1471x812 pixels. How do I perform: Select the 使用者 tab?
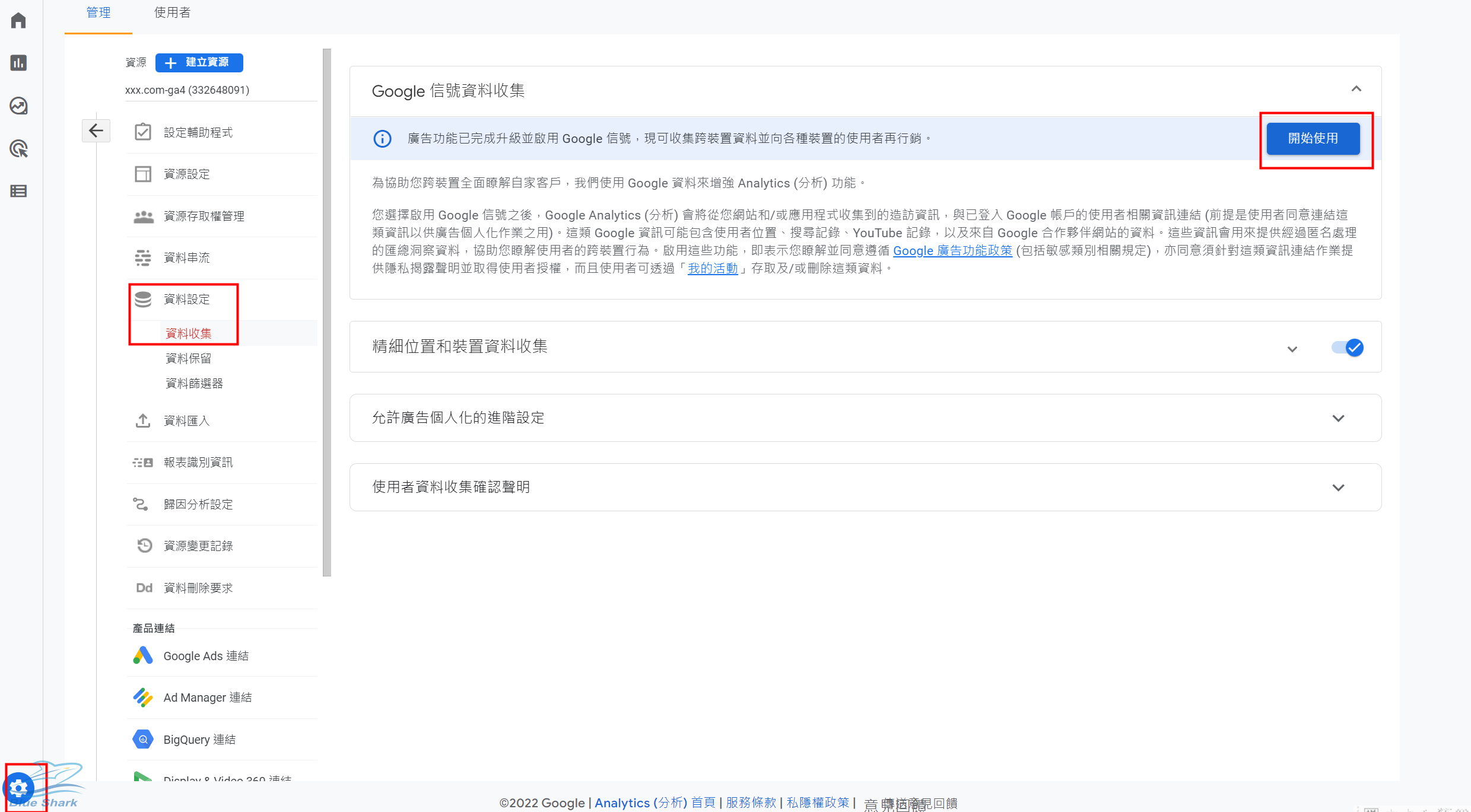[171, 13]
